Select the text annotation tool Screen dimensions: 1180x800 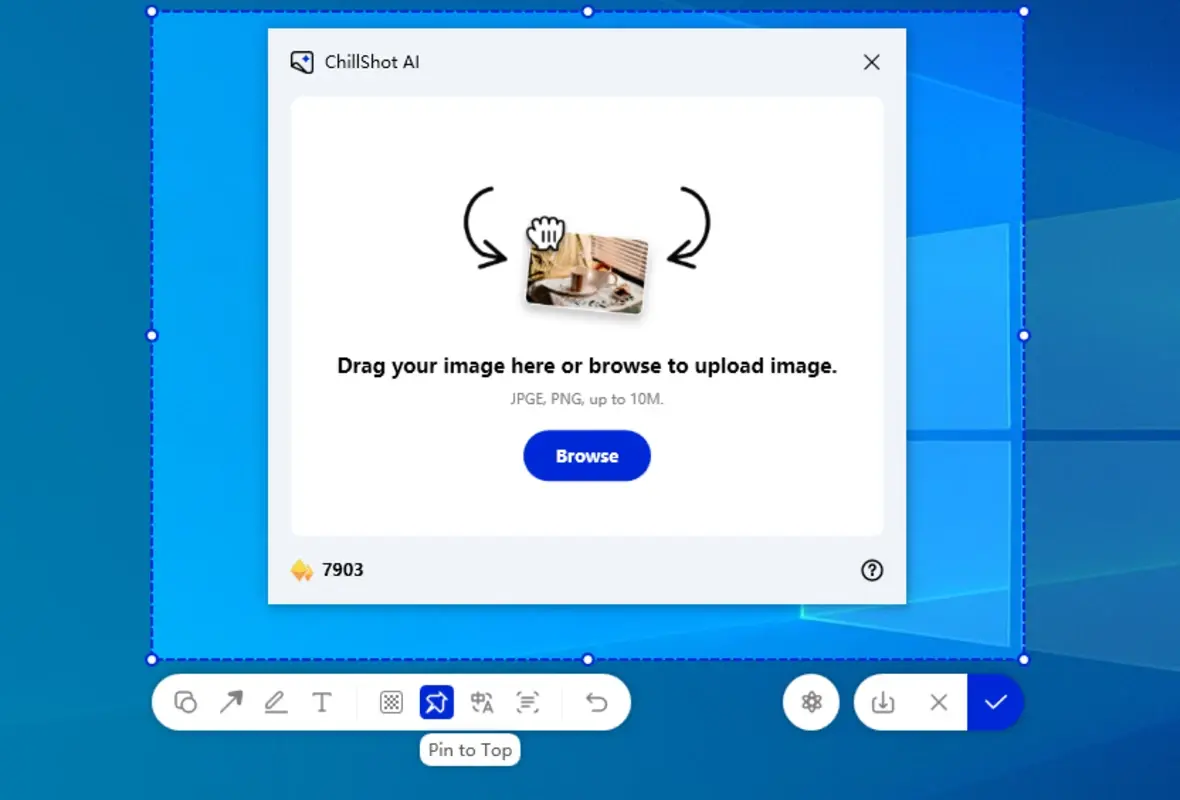322,702
